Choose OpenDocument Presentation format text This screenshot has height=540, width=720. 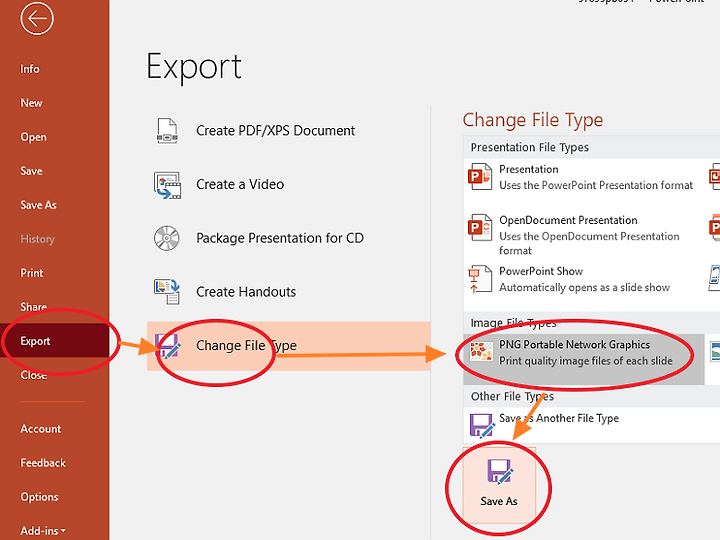589,235
